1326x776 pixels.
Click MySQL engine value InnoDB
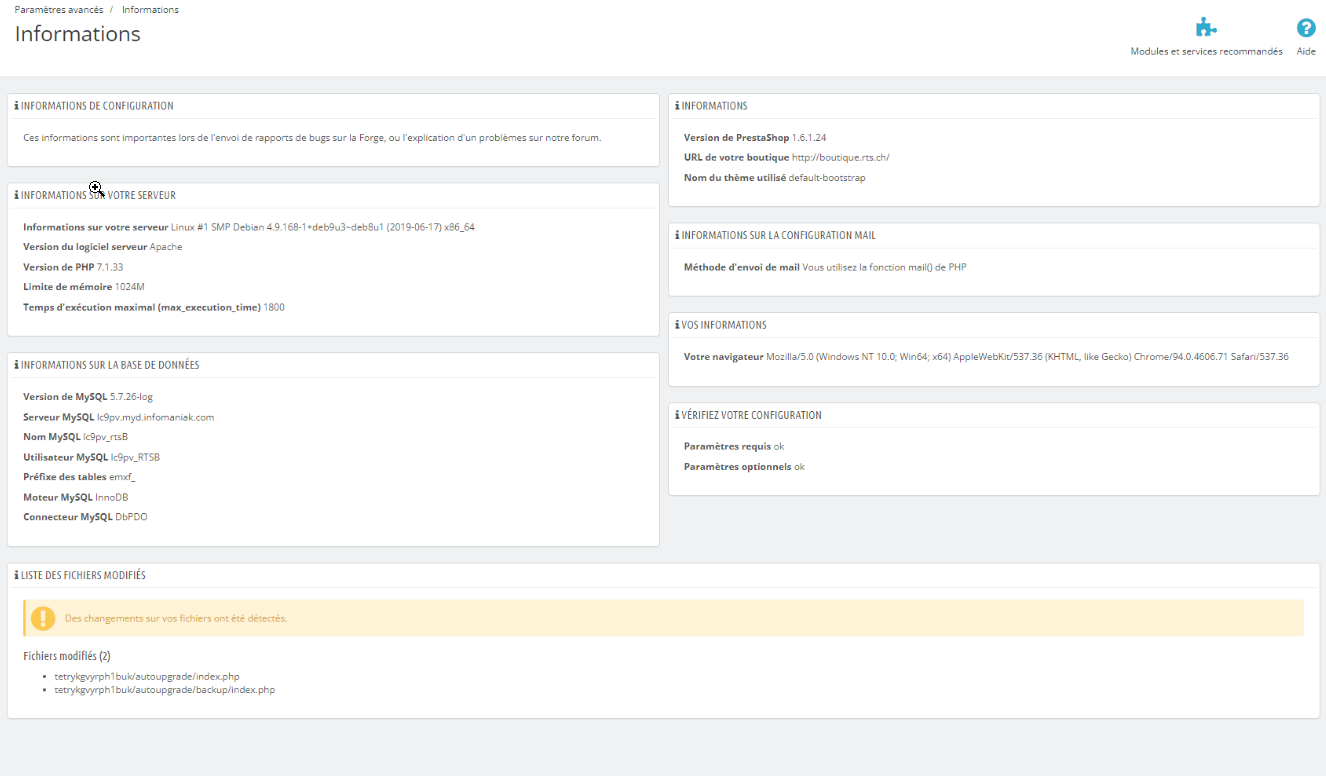pos(111,497)
